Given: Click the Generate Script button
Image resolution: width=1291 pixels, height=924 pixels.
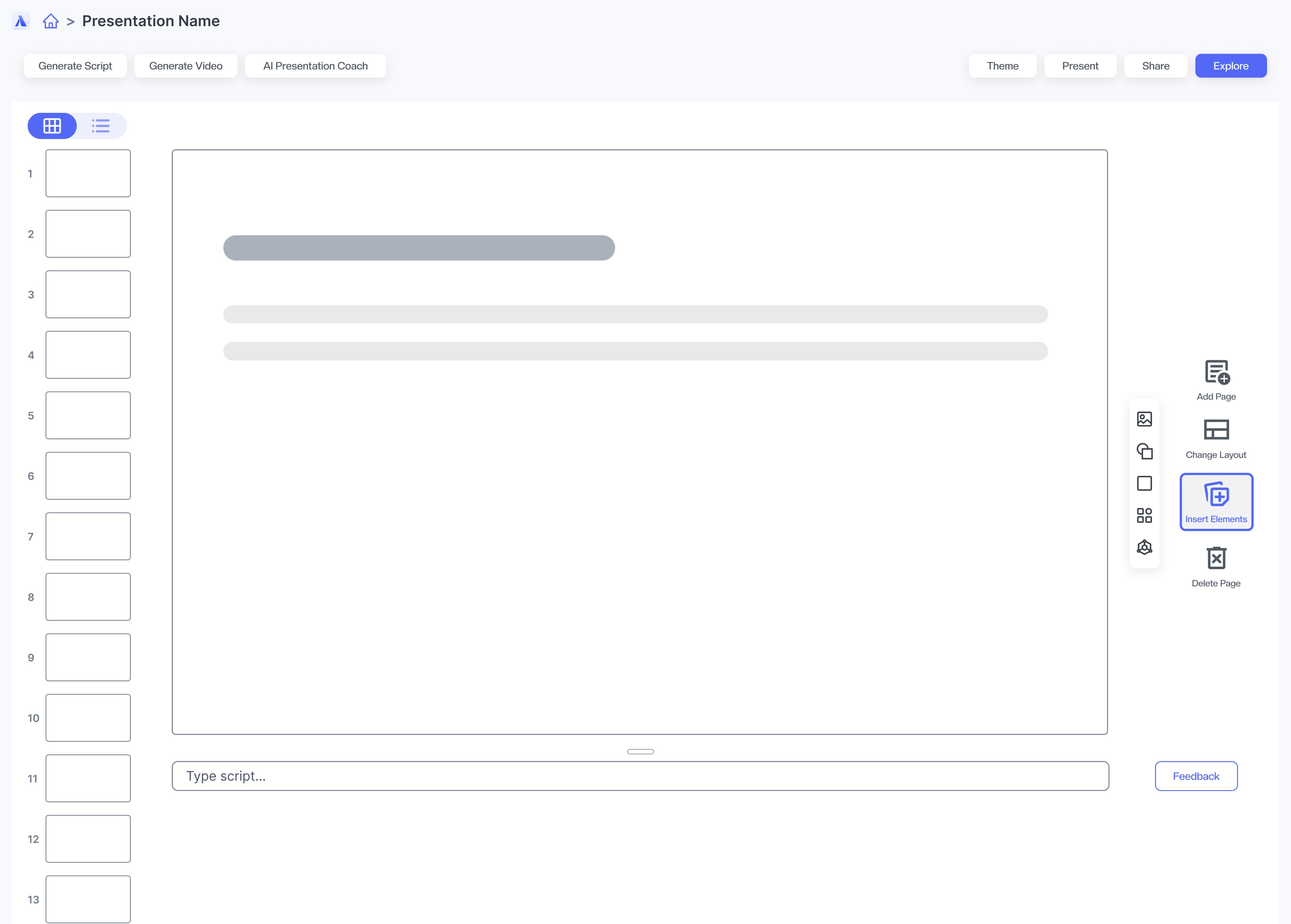Looking at the screenshot, I should coord(75,66).
